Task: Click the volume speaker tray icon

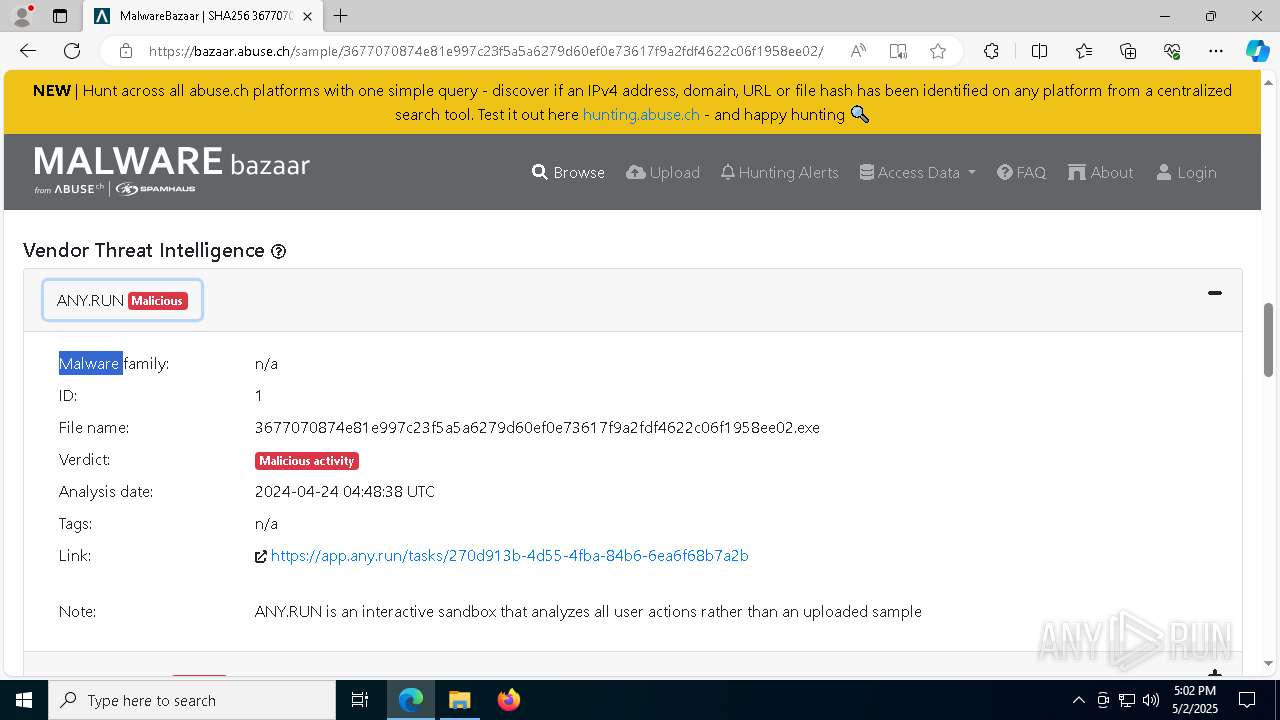Action: pos(1151,700)
